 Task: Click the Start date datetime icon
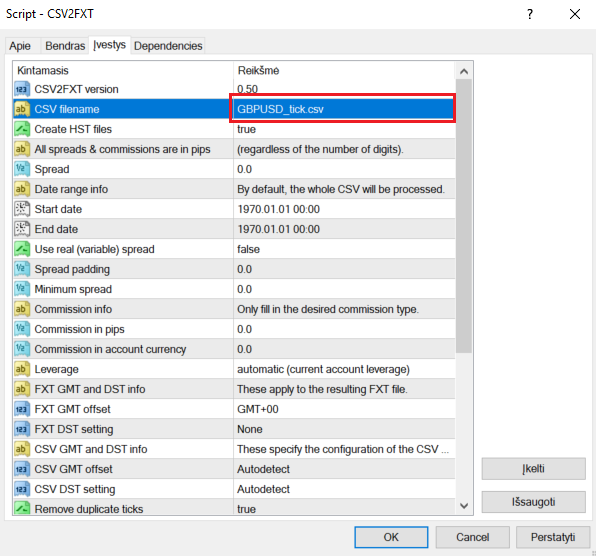point(22,209)
